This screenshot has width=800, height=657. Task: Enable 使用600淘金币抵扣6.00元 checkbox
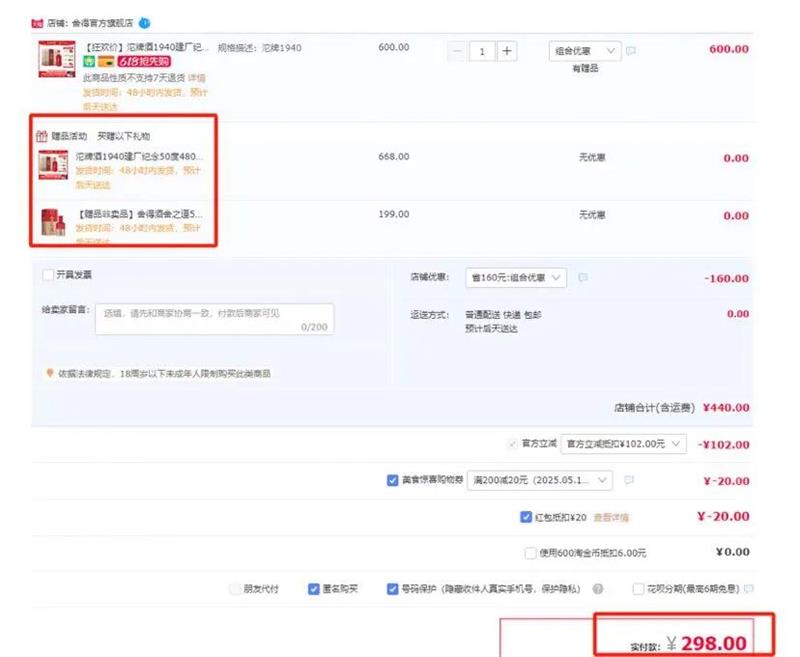530,553
